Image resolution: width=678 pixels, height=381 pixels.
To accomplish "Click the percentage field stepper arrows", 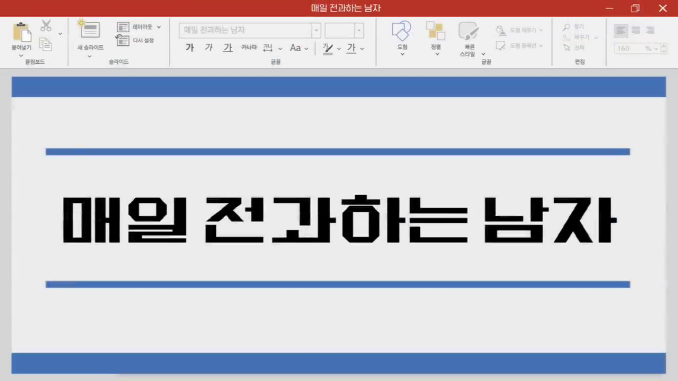I will pyautogui.click(x=664, y=48).
